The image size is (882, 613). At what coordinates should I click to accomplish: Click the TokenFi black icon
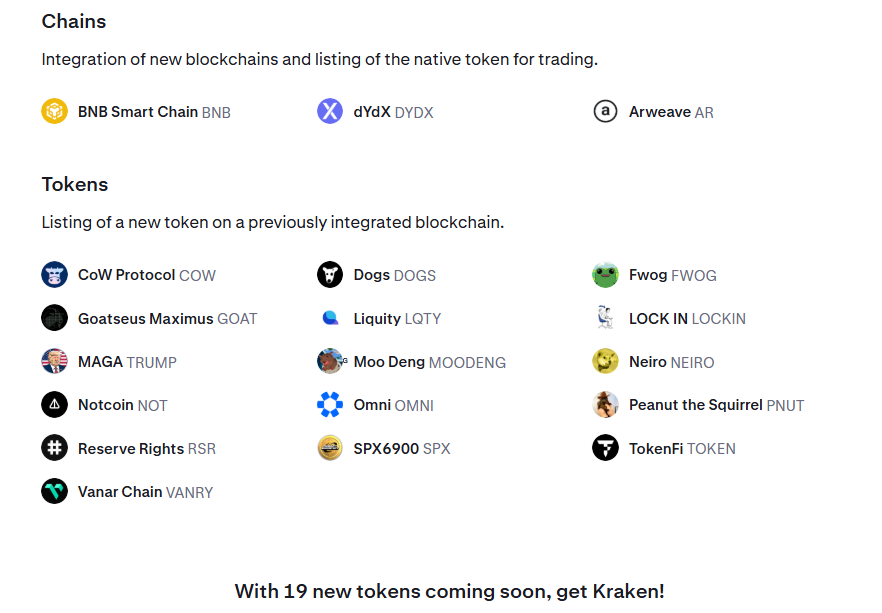(605, 448)
